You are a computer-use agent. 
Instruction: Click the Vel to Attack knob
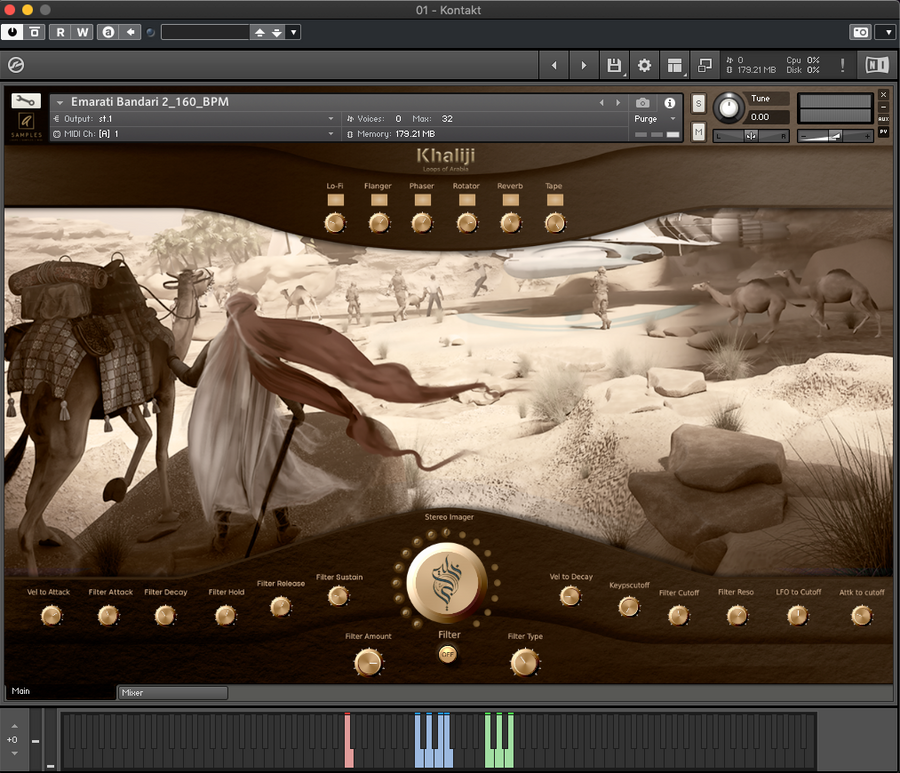(51, 616)
